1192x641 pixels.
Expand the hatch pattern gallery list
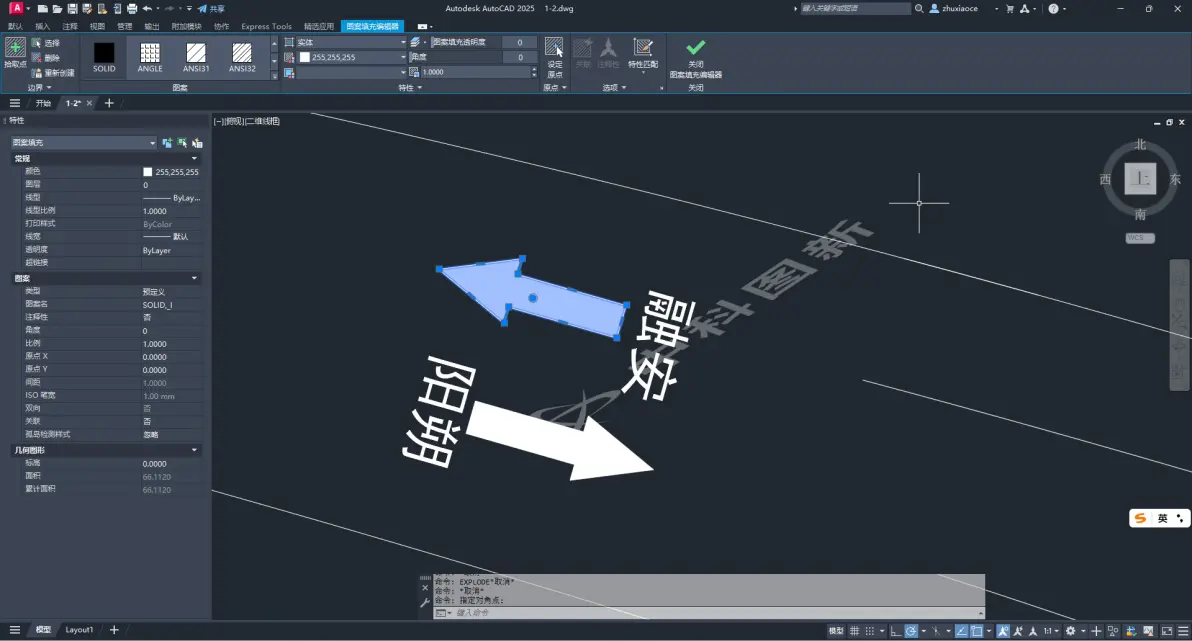click(274, 75)
